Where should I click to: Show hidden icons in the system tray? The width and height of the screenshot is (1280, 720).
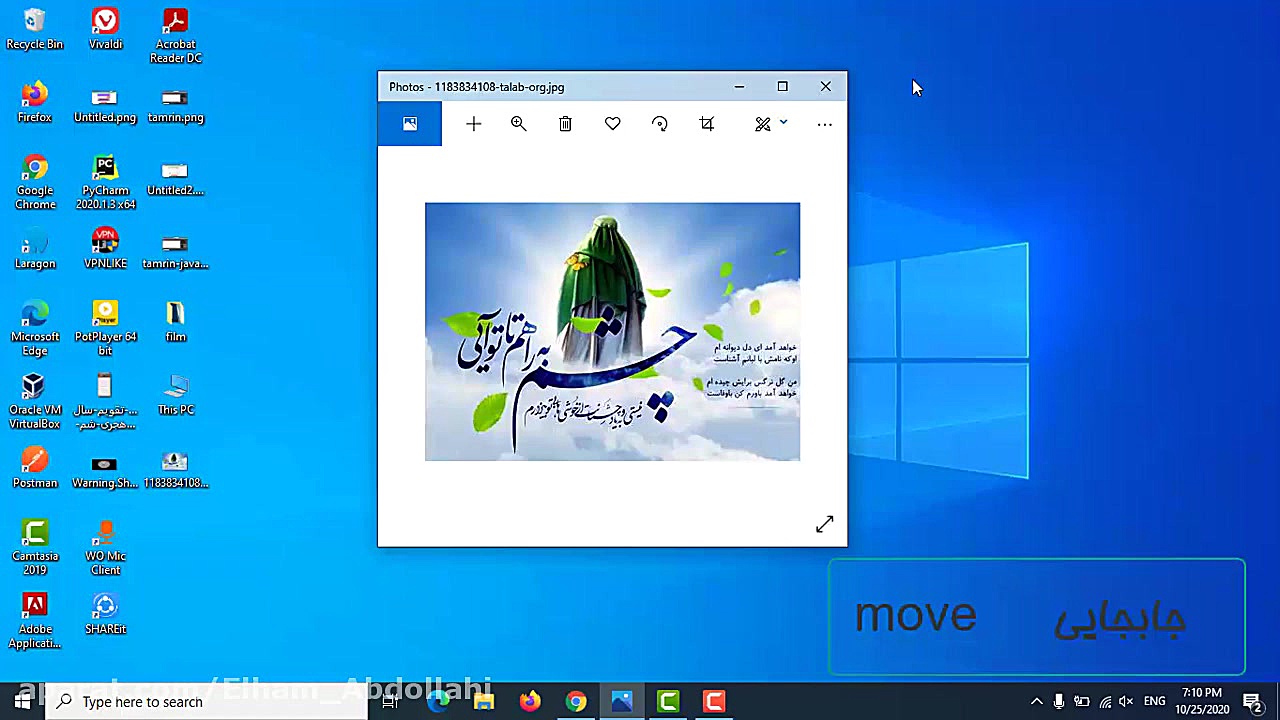pyautogui.click(x=1037, y=701)
